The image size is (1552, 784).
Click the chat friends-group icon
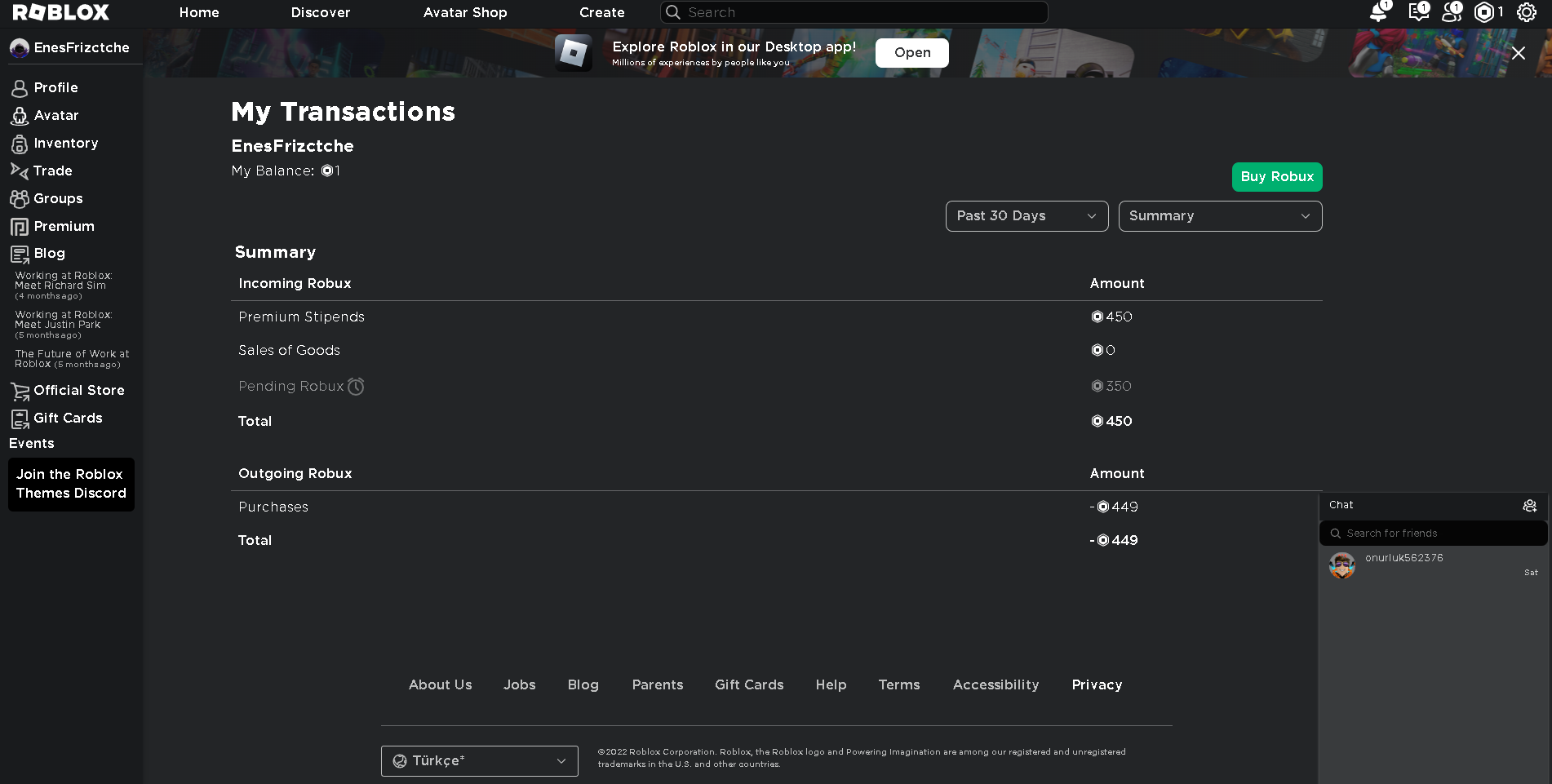(x=1530, y=506)
